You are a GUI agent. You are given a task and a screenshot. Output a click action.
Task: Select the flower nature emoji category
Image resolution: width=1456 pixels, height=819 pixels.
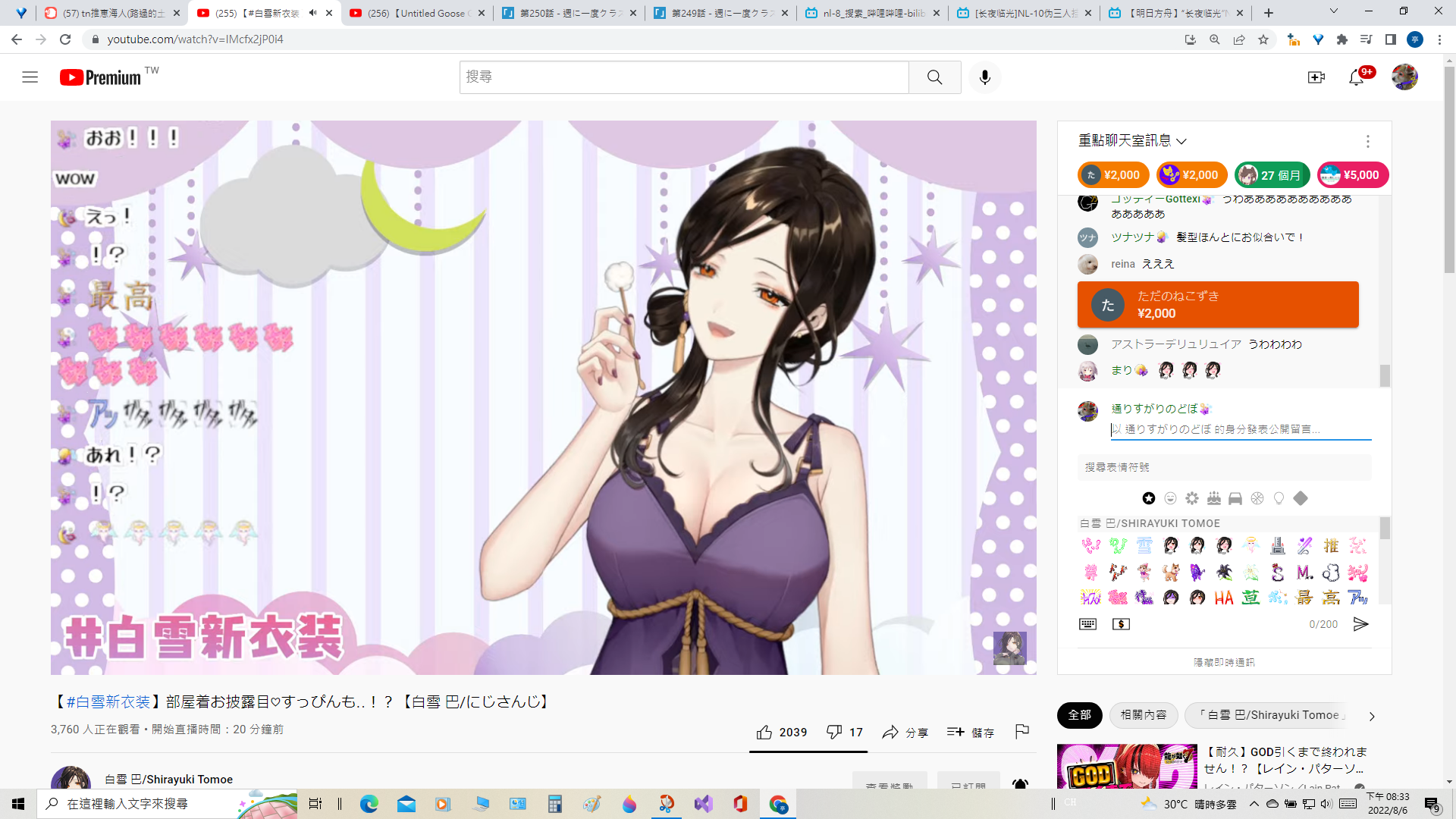pyautogui.click(x=1192, y=498)
